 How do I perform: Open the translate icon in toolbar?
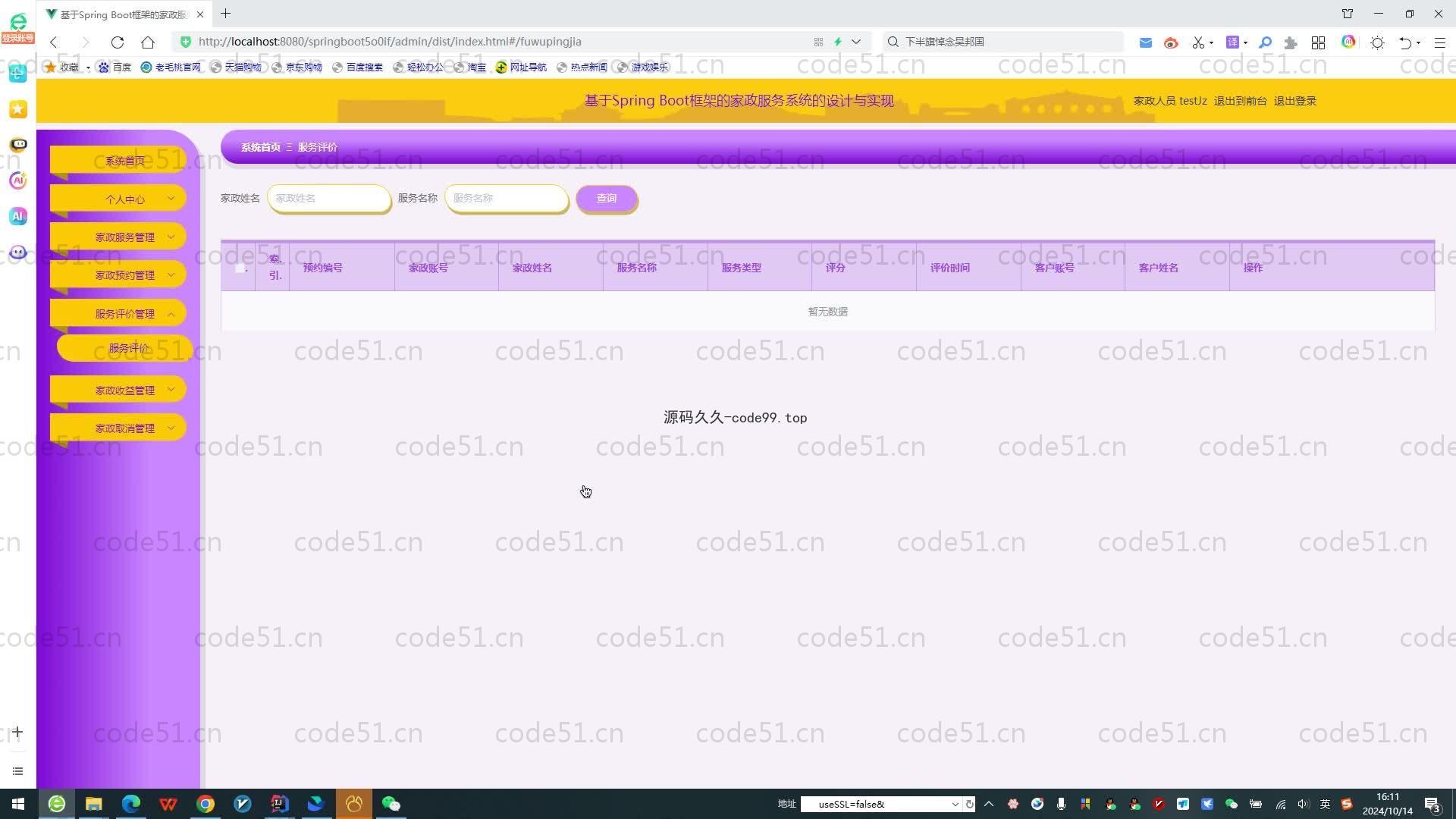pyautogui.click(x=1233, y=42)
